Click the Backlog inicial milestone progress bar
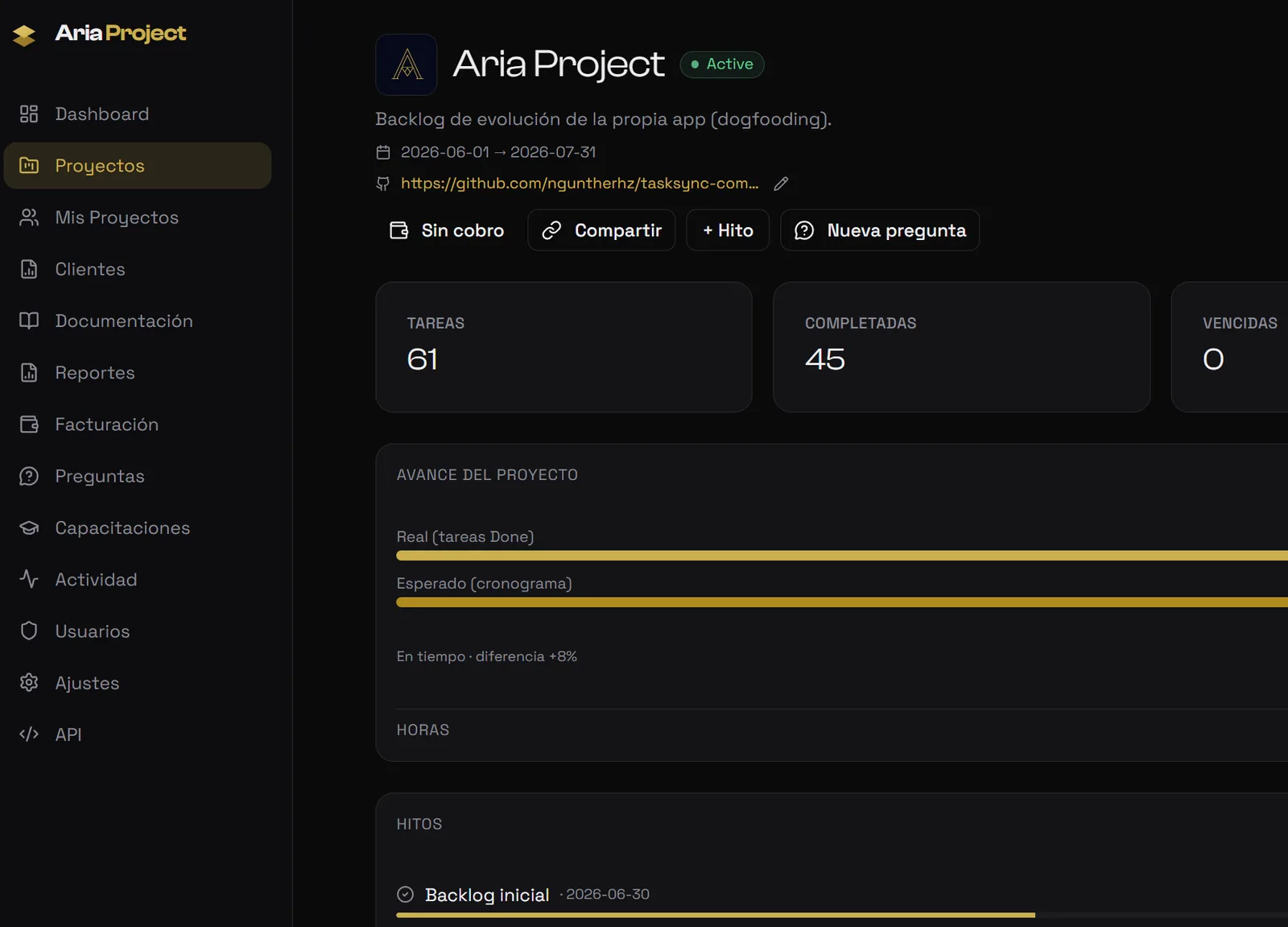 pos(842,915)
